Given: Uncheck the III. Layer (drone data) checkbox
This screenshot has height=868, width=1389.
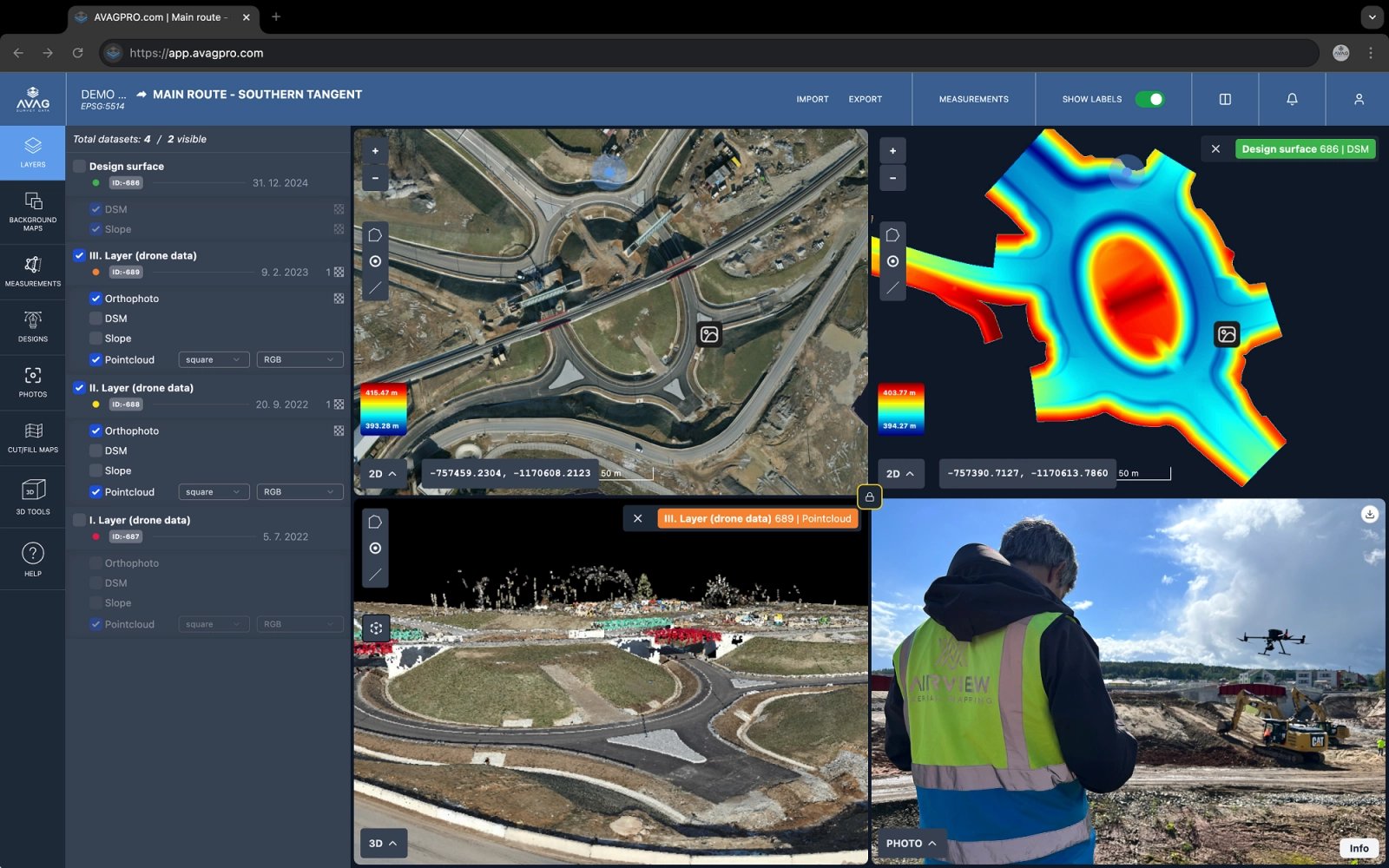Looking at the screenshot, I should (79, 255).
